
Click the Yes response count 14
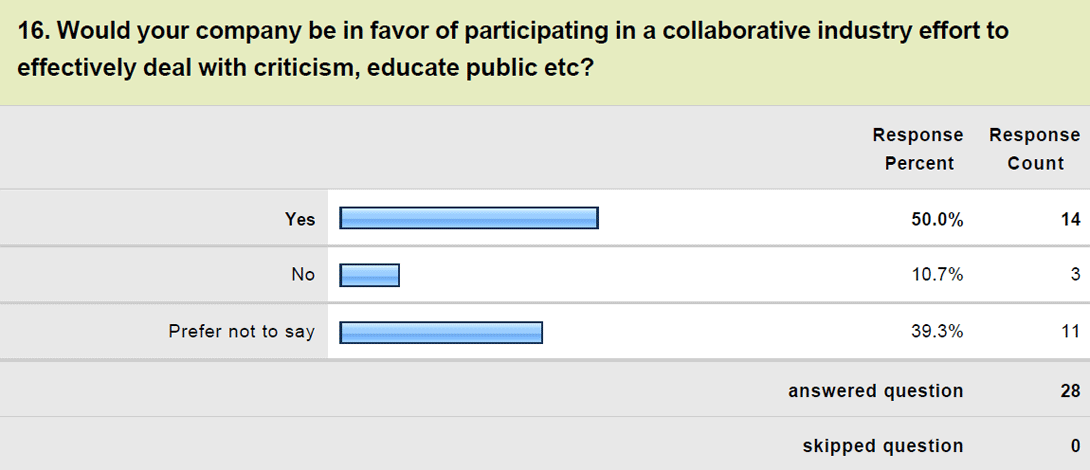(1071, 220)
